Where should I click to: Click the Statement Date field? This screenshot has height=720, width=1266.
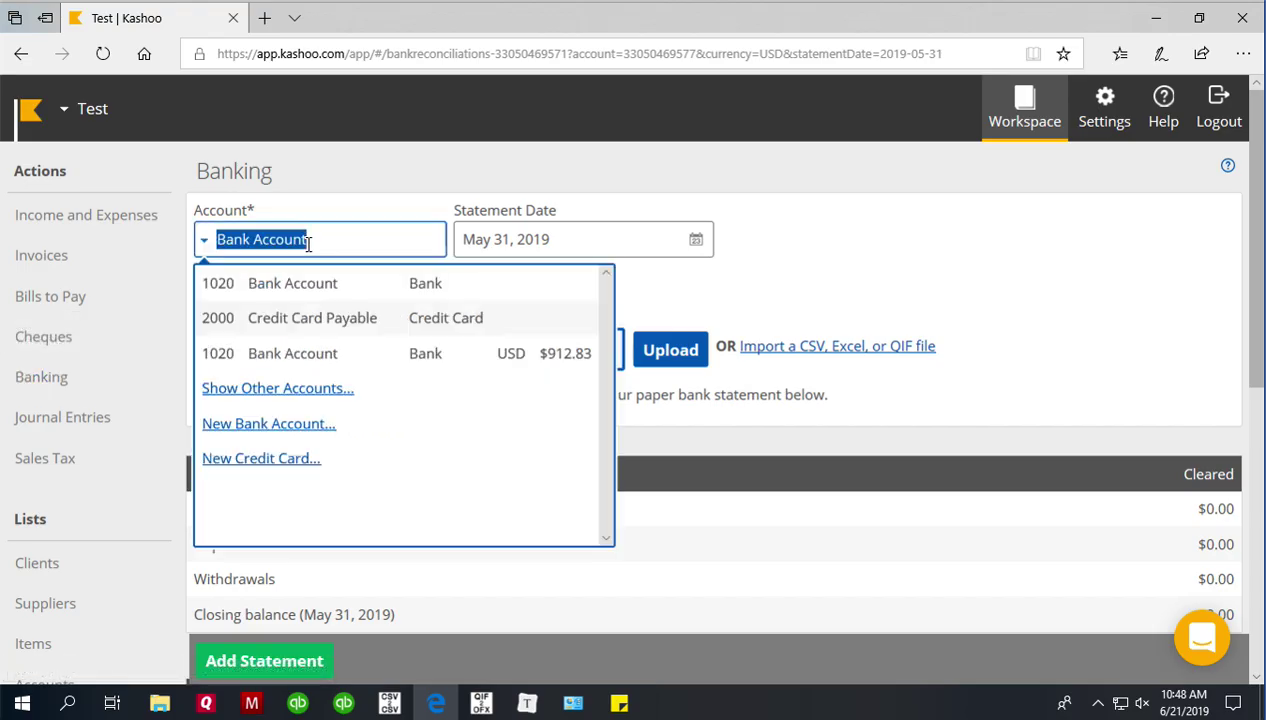point(583,240)
